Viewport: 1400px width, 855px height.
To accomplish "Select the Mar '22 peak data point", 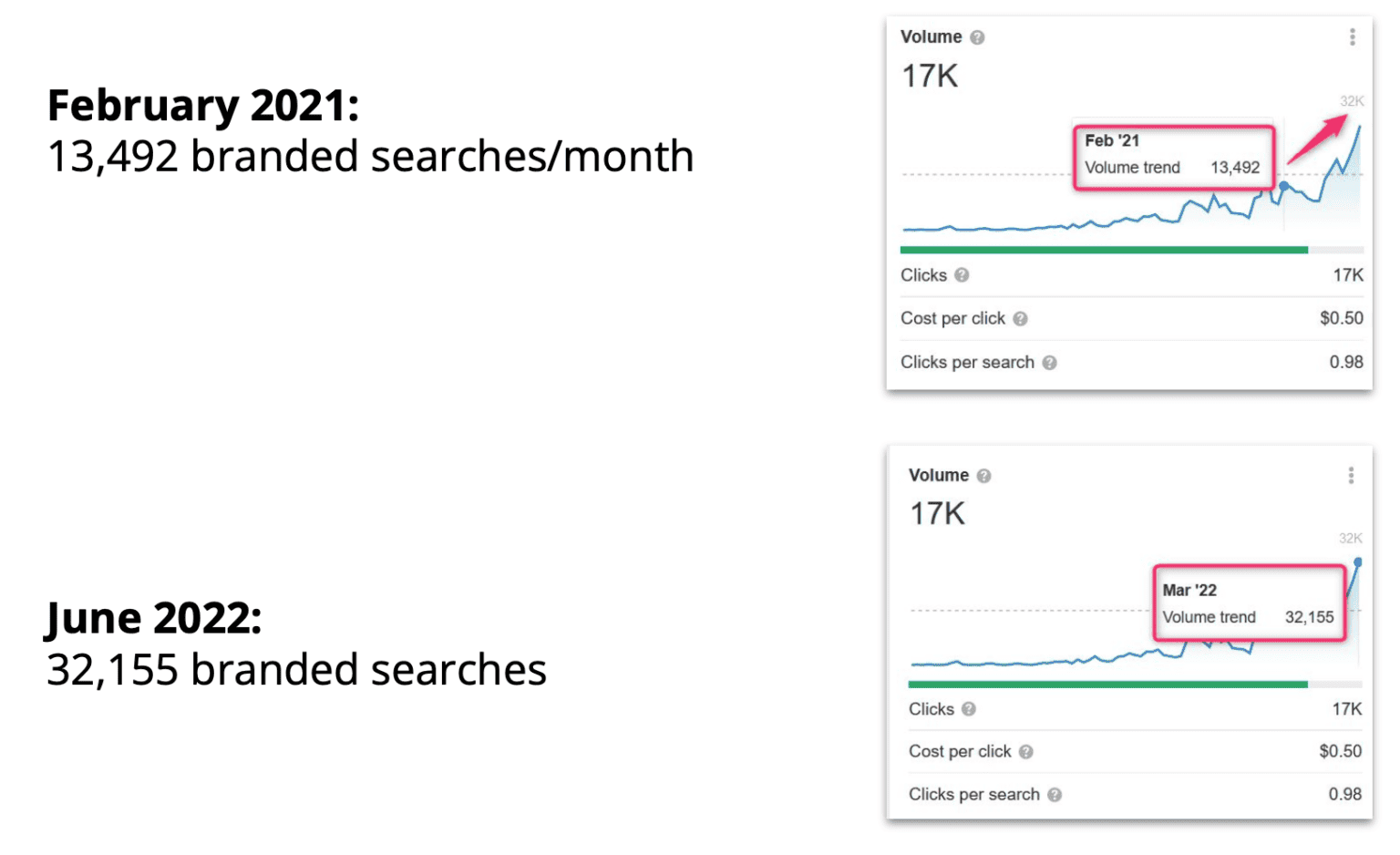I will [x=1357, y=562].
